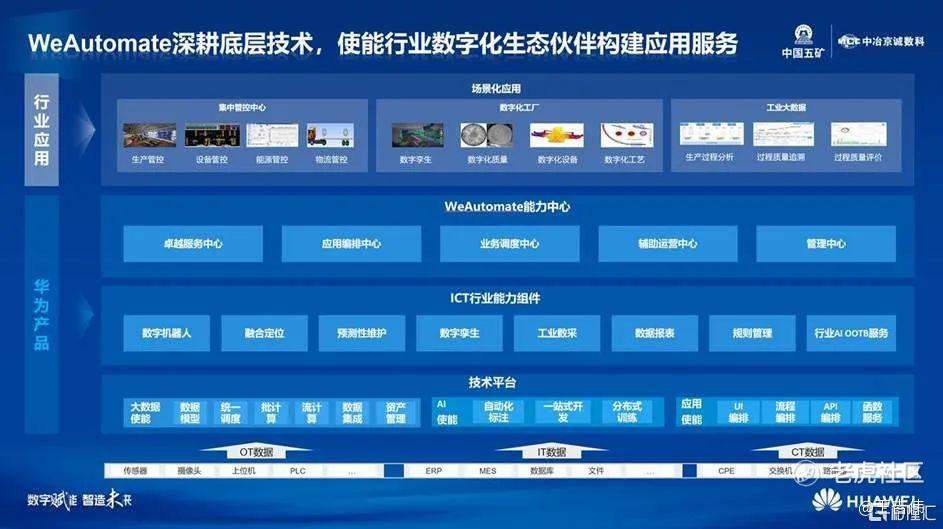943x529 pixels.
Task: Click the PLC data source cell
Action: pyautogui.click(x=298, y=471)
